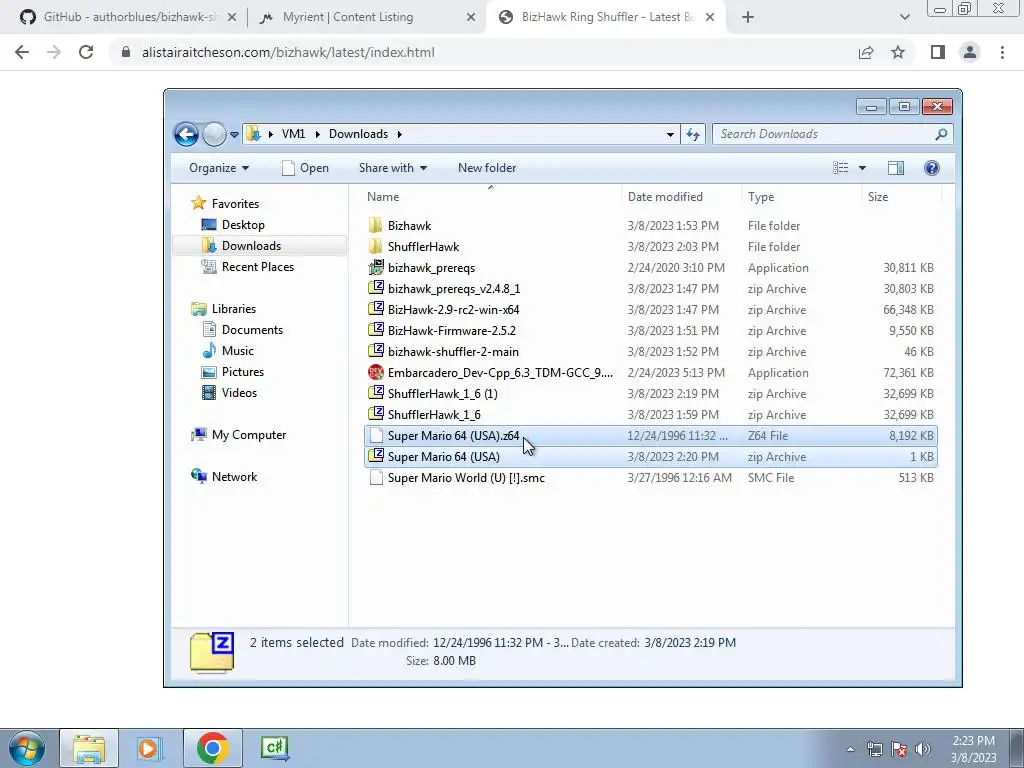Close the BizHawk Ring Shuffler tab
This screenshot has height=768, width=1024.
click(711, 17)
